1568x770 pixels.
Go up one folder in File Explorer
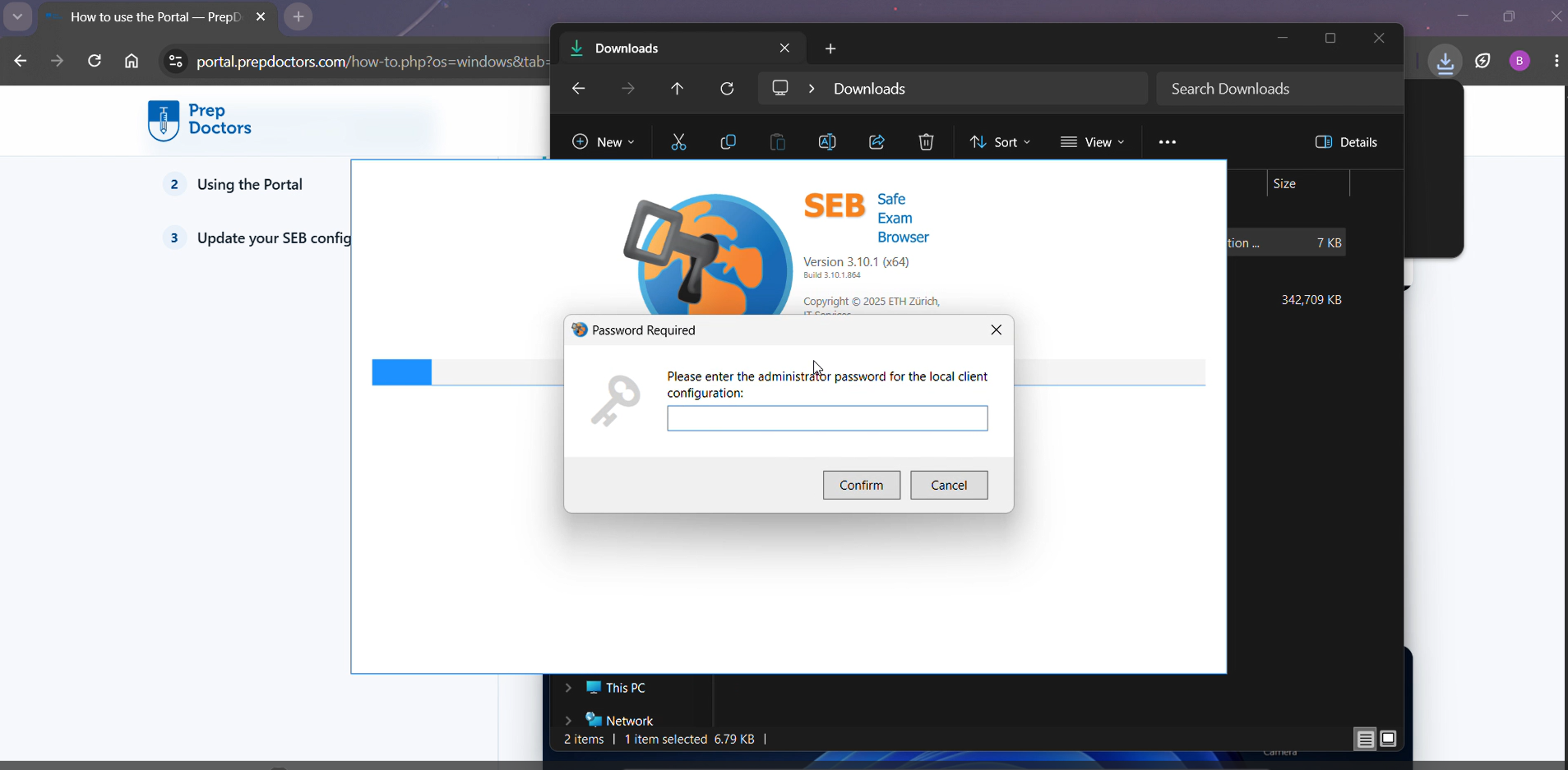678,89
